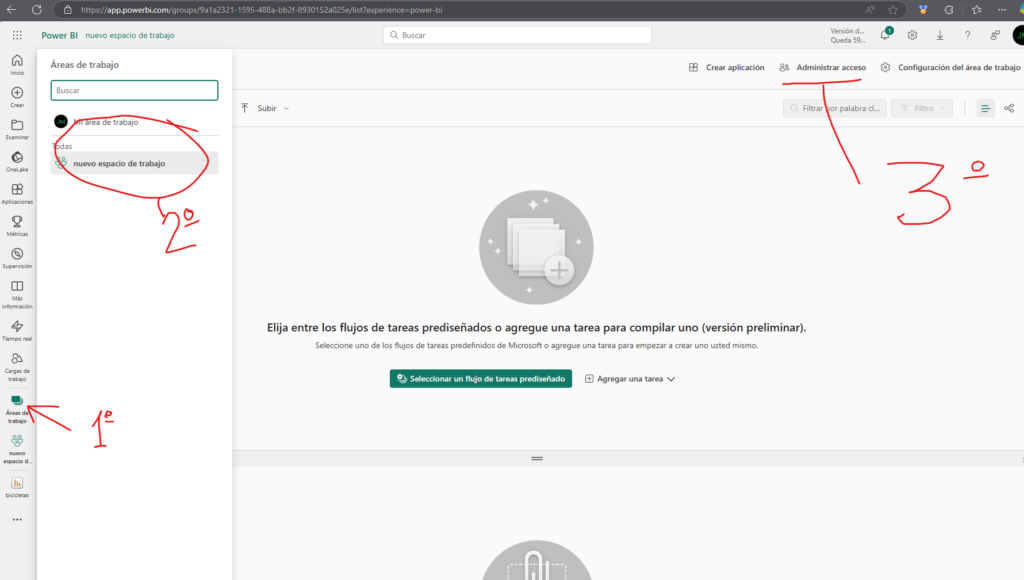The height and width of the screenshot is (580, 1024).
Task: Select the list view toggle
Action: coord(985,108)
